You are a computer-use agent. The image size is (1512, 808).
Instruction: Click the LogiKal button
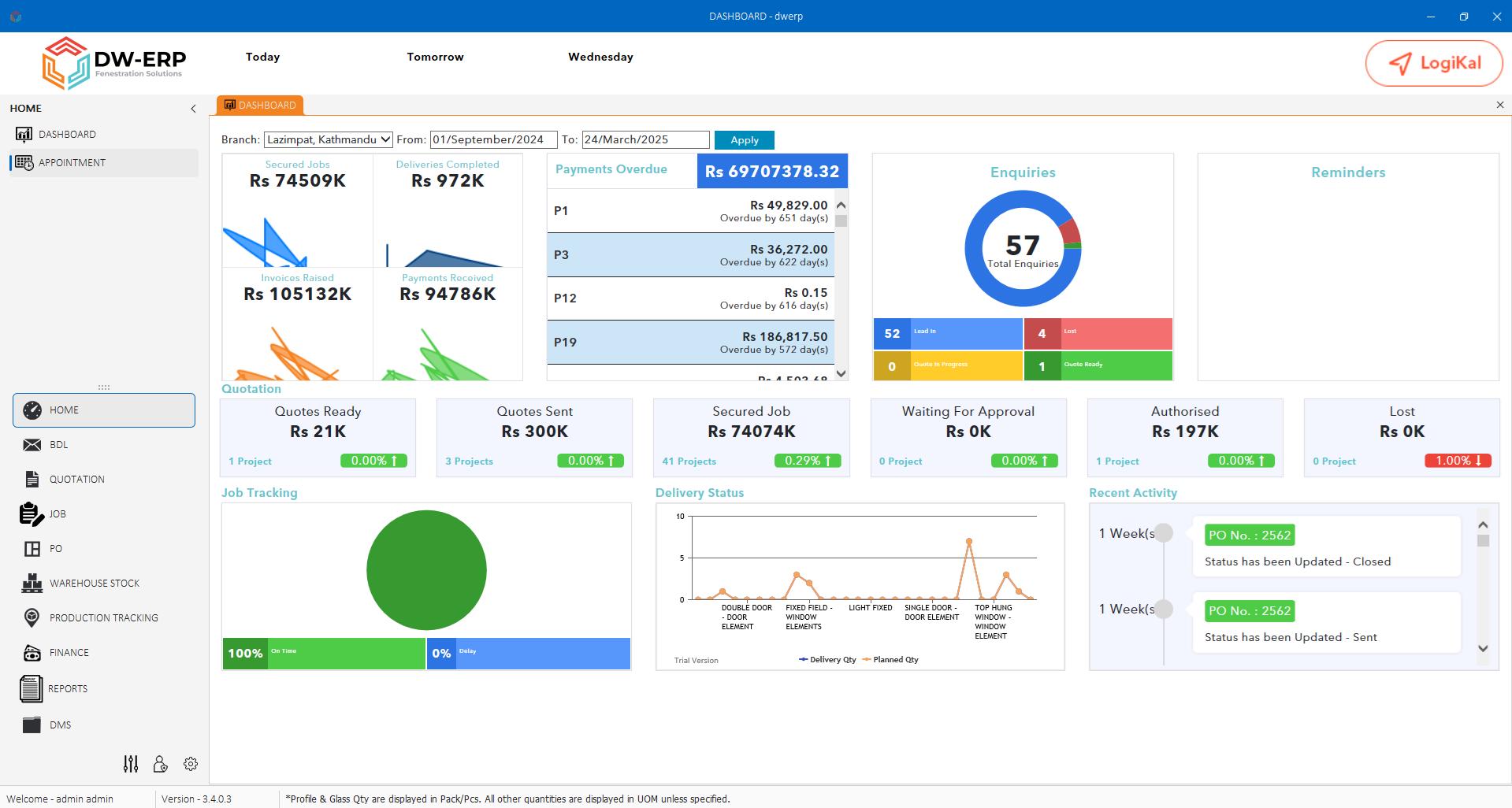pos(1434,63)
